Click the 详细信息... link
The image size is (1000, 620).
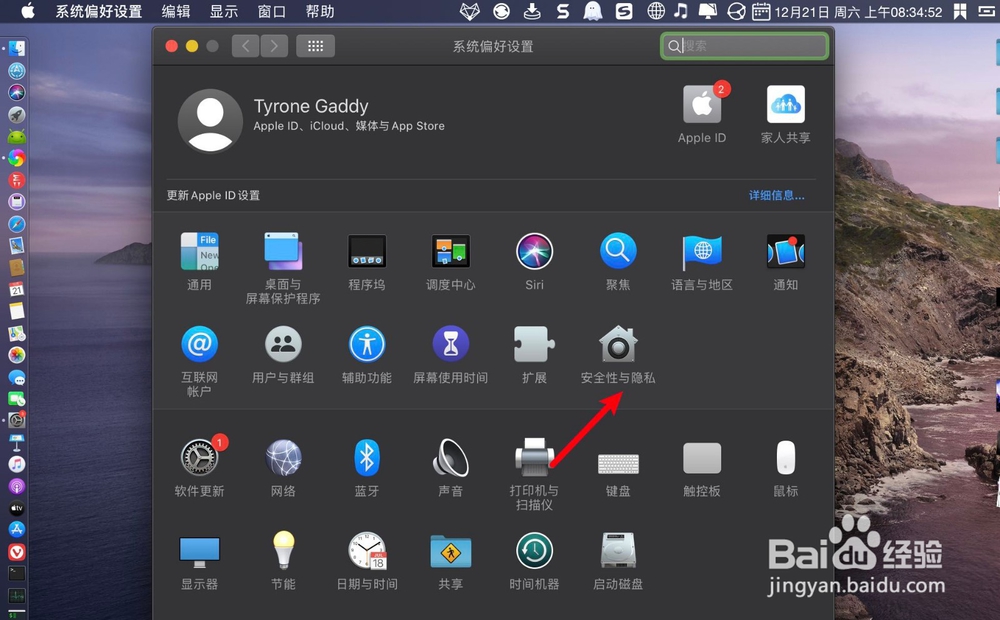point(776,195)
